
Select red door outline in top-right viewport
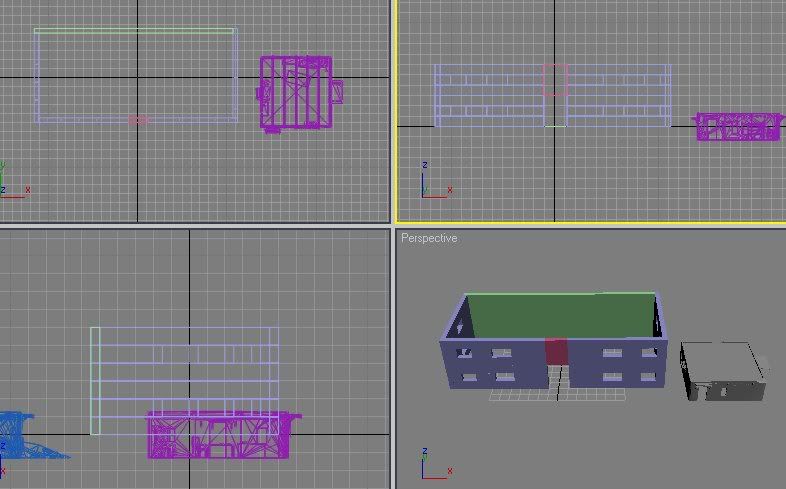point(556,80)
